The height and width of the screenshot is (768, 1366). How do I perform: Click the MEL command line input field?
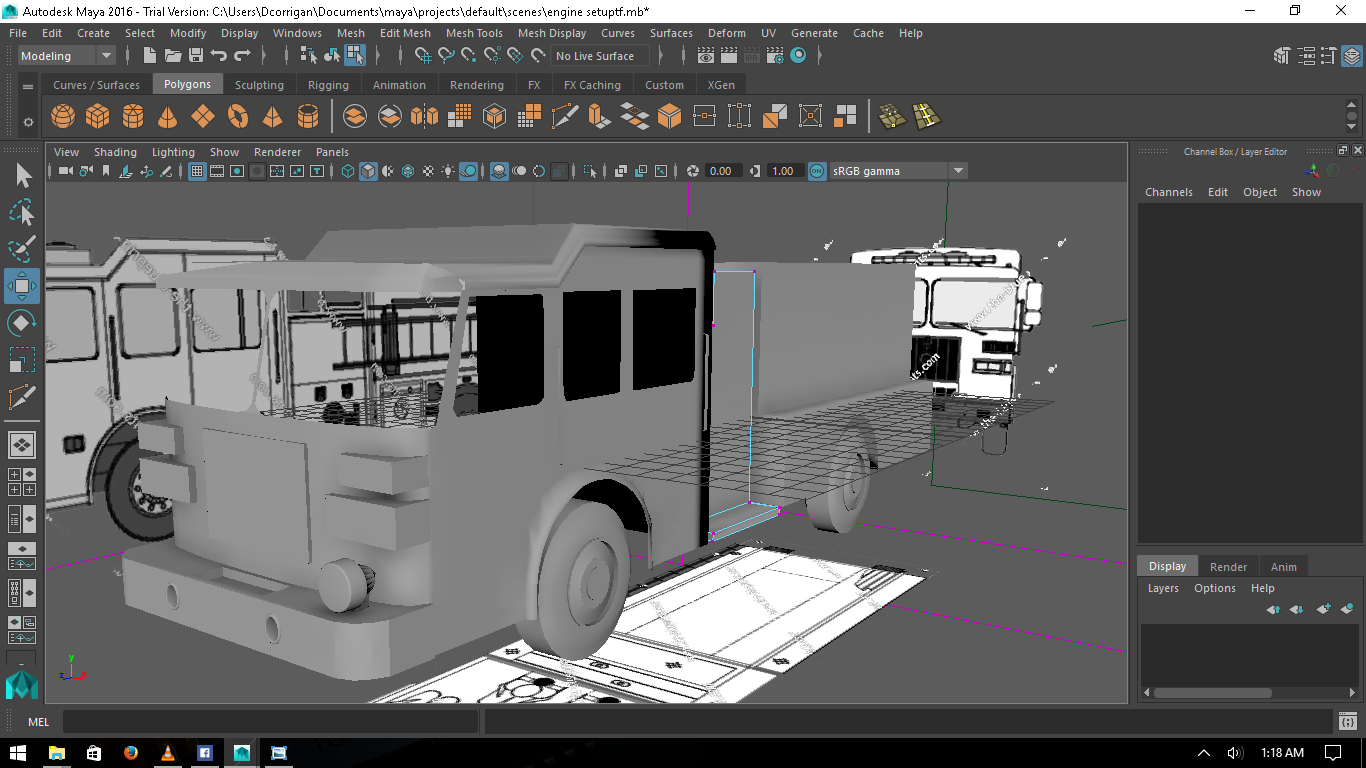click(270, 721)
